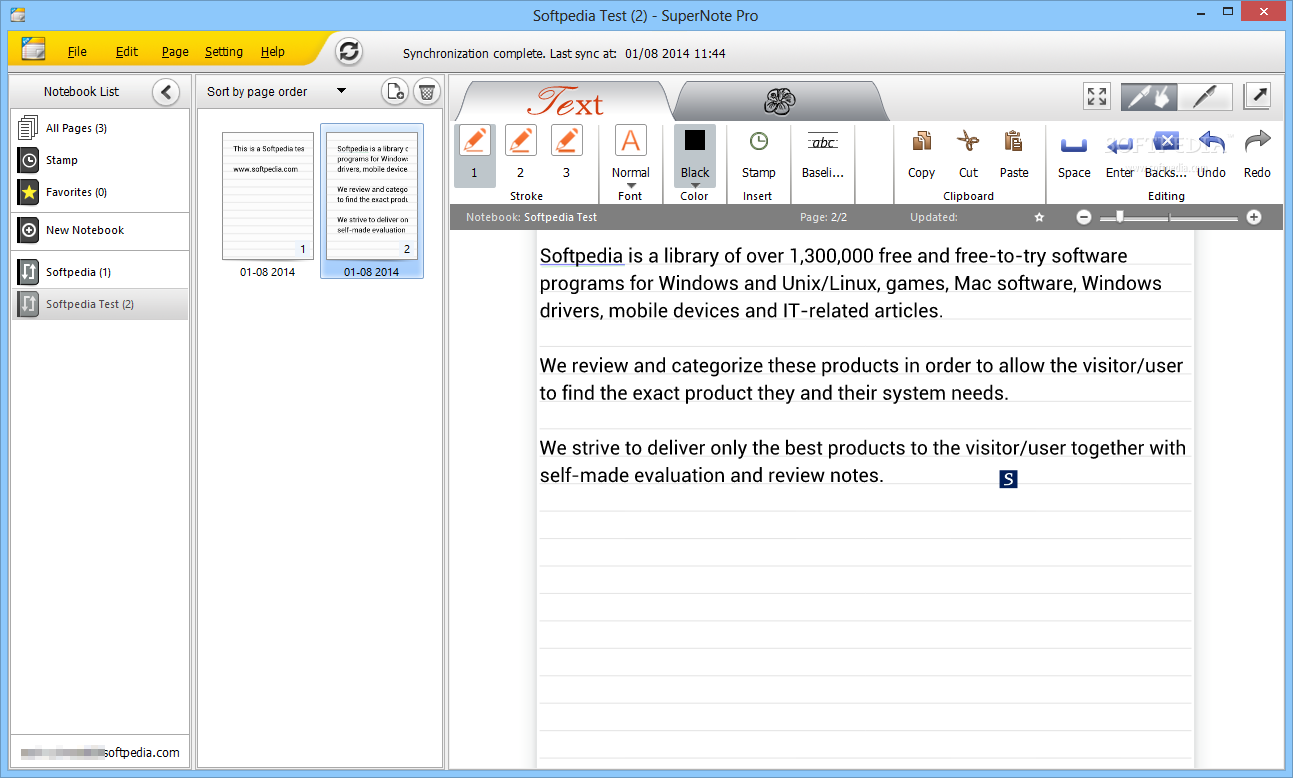Open the Setting menu
This screenshot has height=778, width=1293.
(224, 52)
